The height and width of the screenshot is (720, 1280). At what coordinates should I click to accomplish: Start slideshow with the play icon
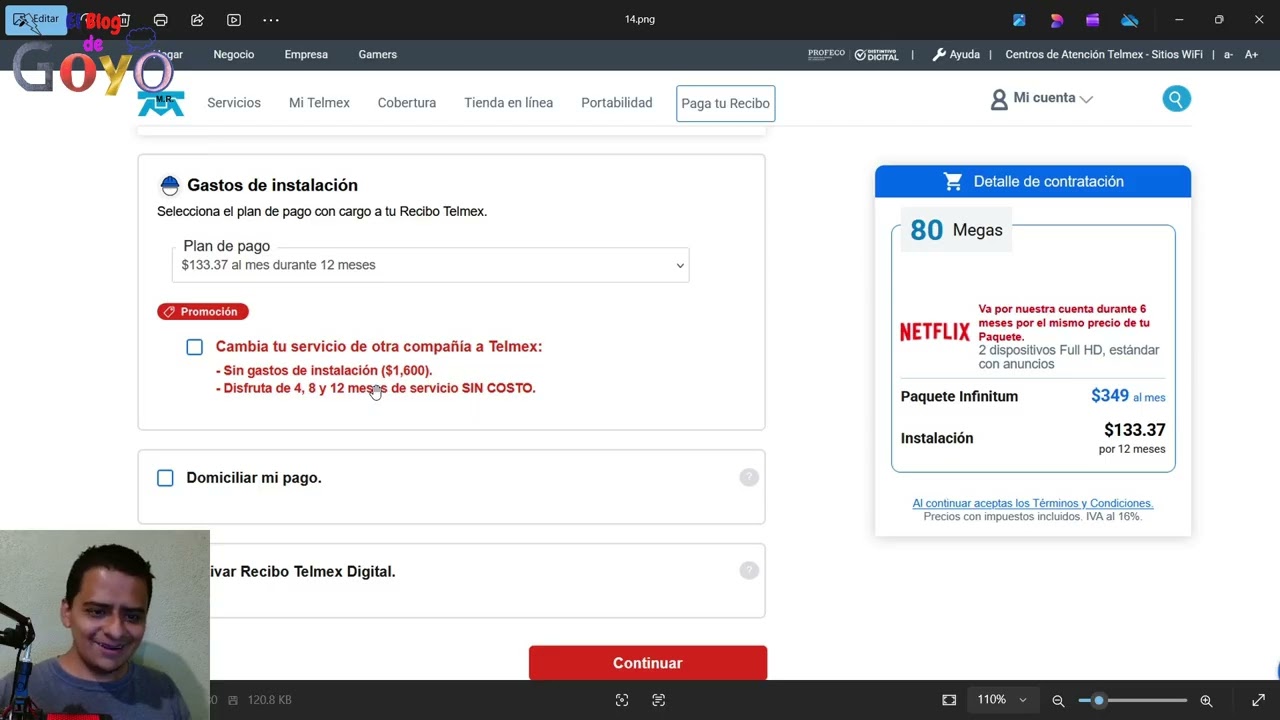[234, 20]
